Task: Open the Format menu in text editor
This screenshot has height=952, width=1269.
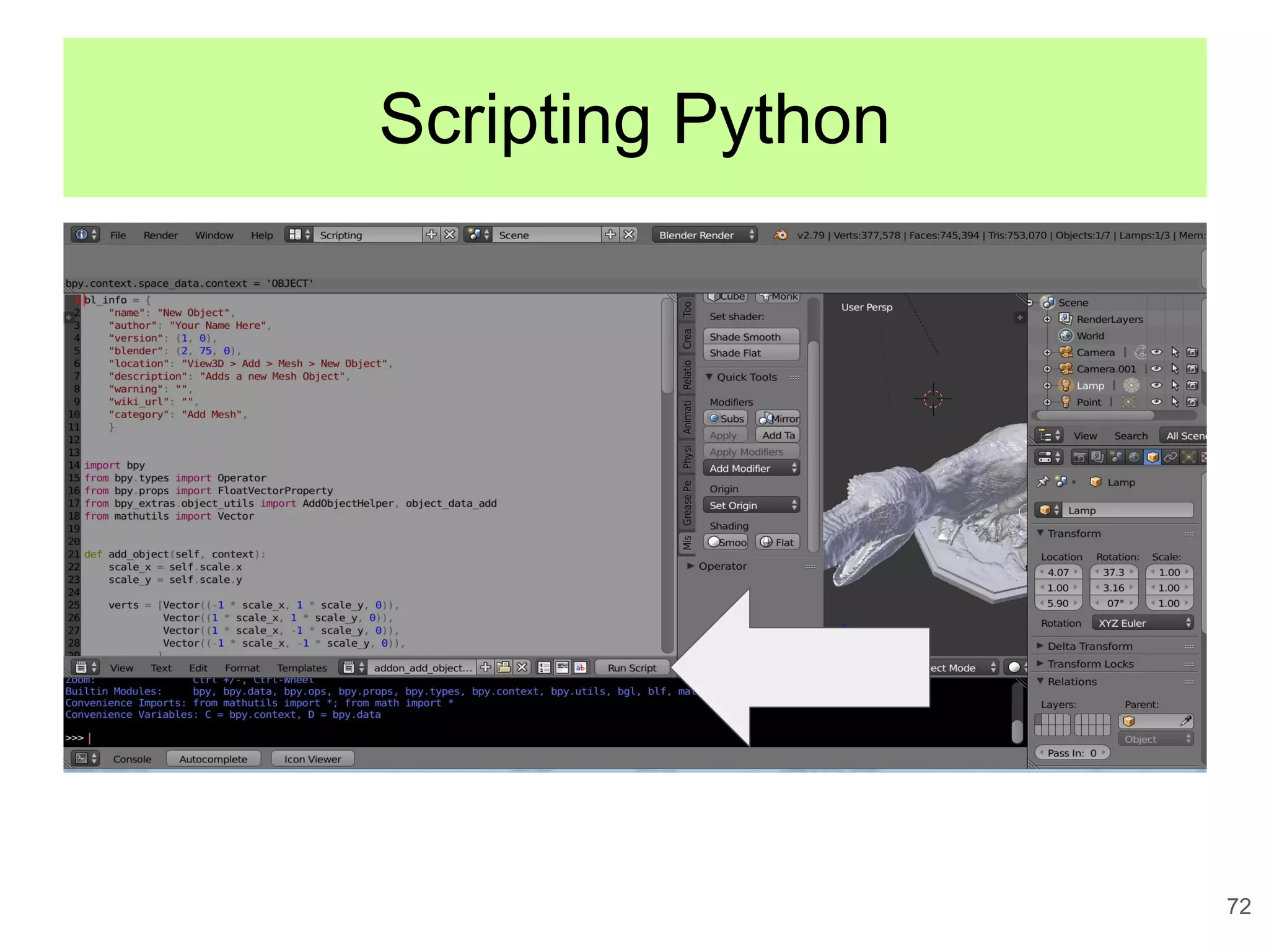Action: [x=242, y=667]
